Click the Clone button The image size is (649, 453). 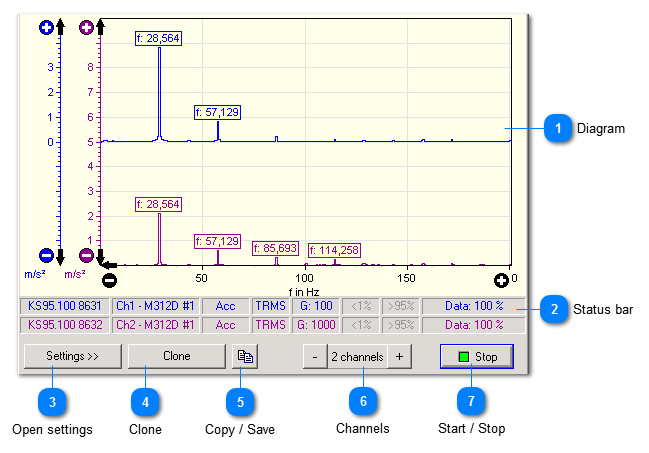click(x=176, y=356)
